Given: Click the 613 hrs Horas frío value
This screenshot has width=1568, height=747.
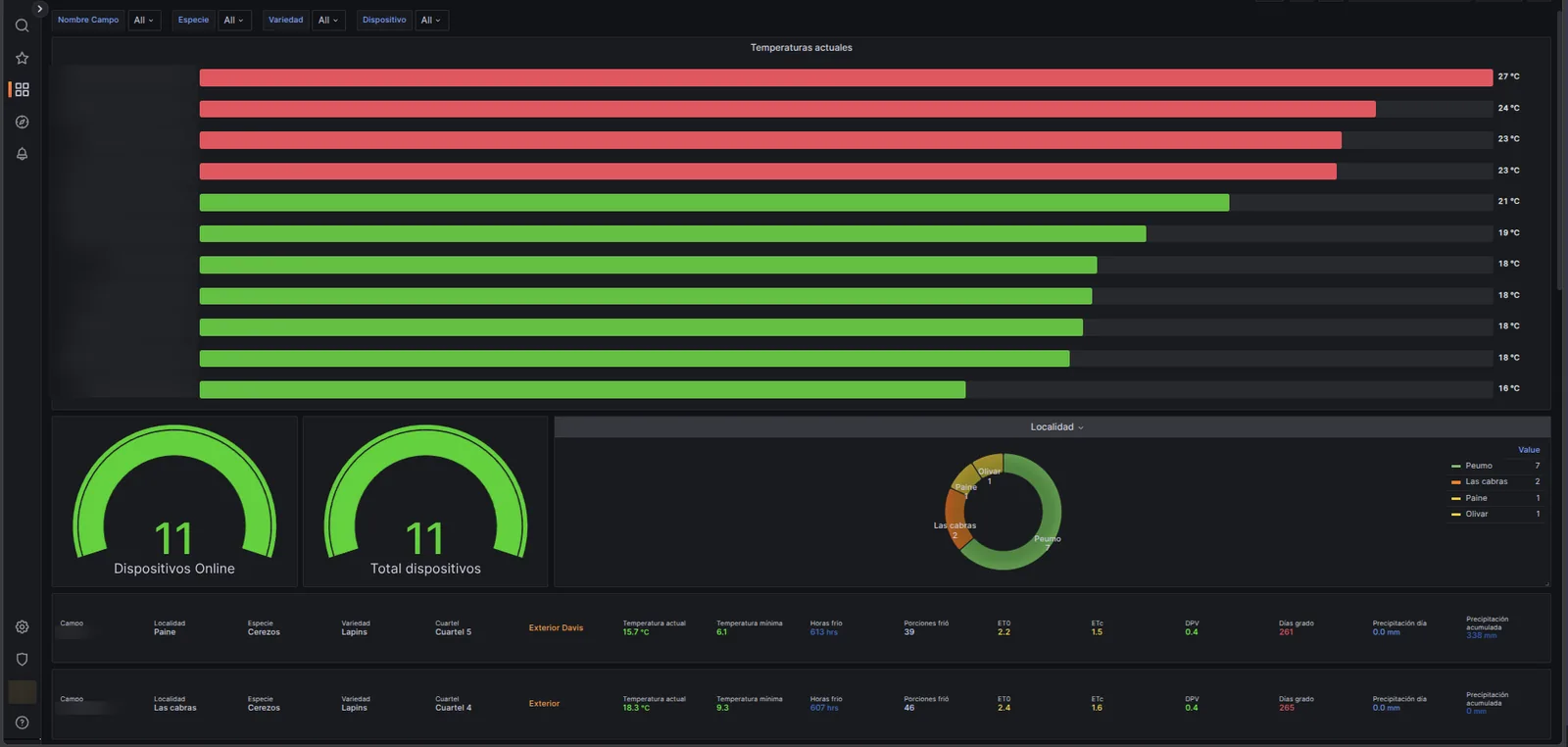Looking at the screenshot, I should (823, 632).
